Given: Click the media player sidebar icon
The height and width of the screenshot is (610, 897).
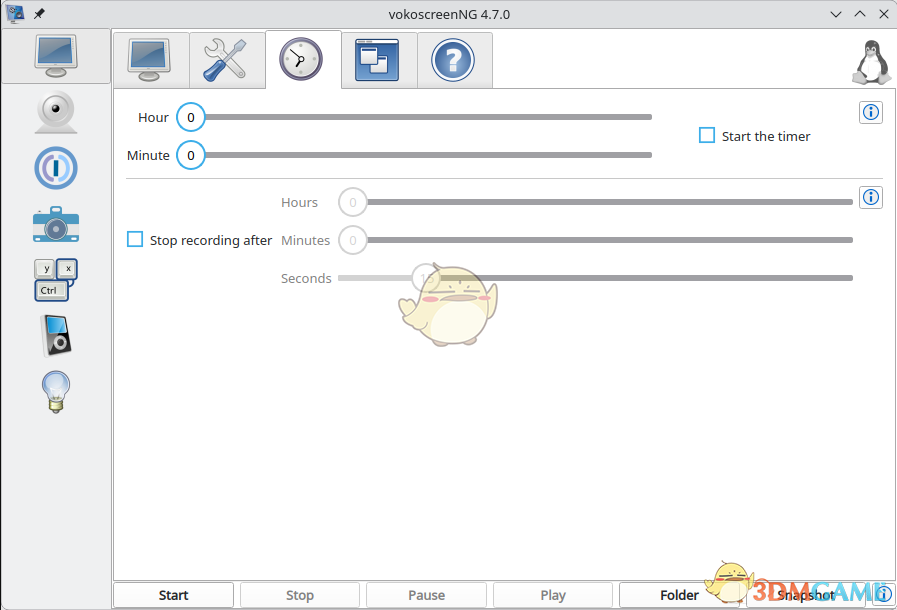Looking at the screenshot, I should click(x=56, y=334).
